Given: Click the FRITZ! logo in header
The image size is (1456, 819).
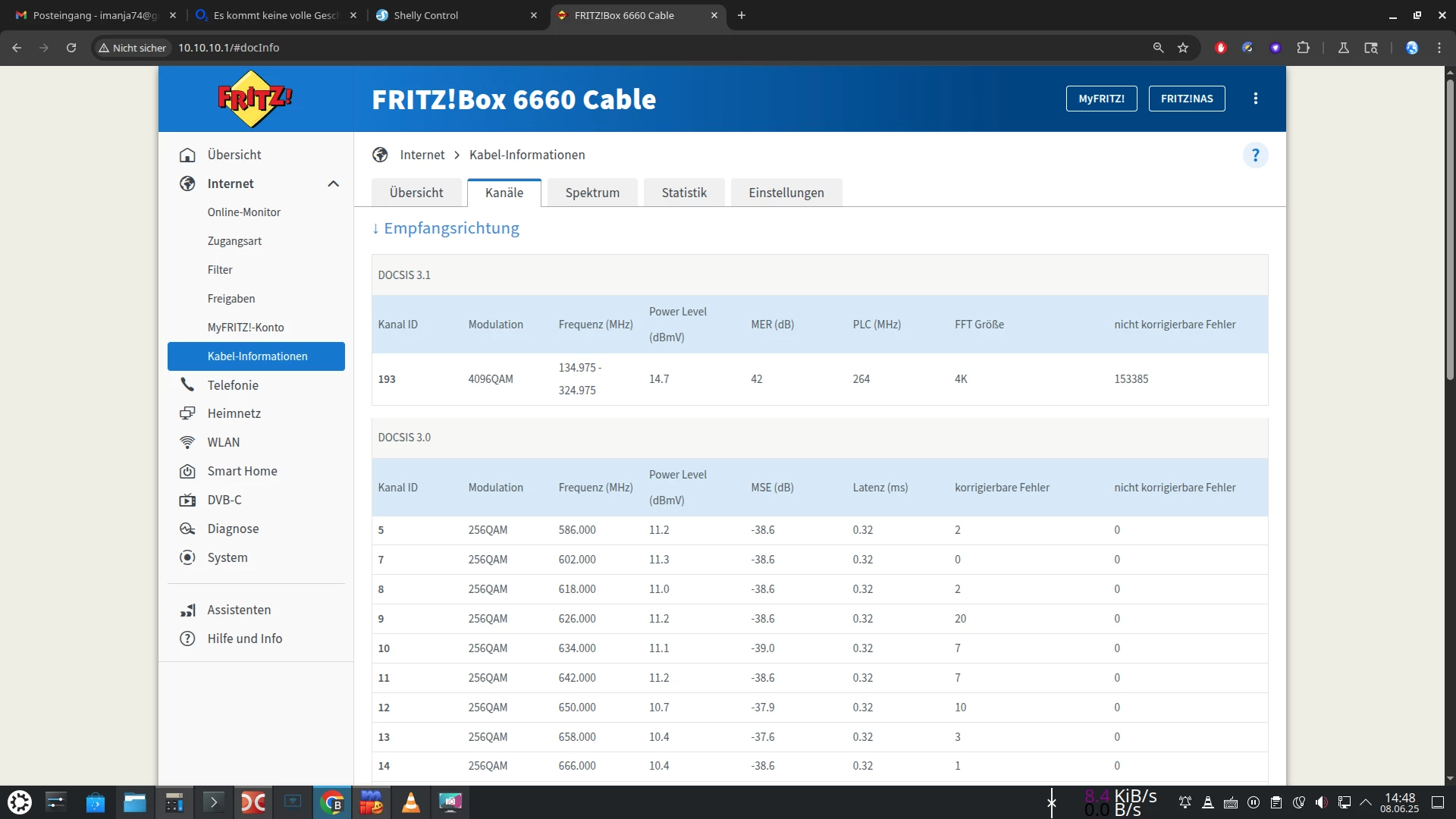Looking at the screenshot, I should [255, 99].
